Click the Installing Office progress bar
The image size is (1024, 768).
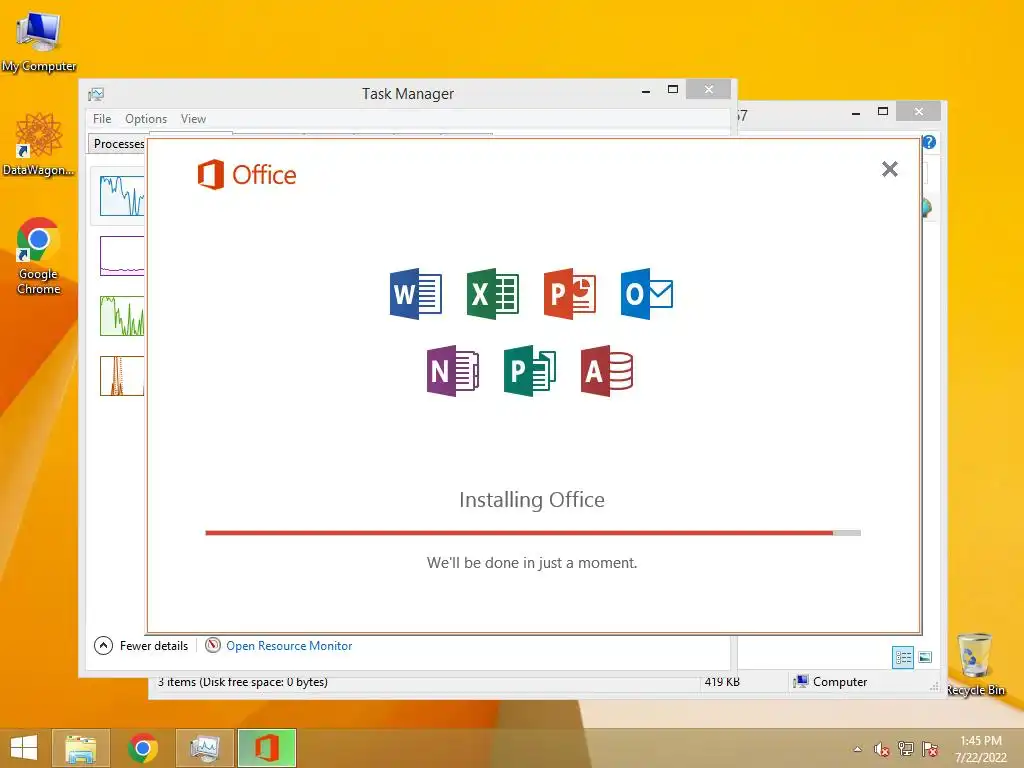coord(533,533)
